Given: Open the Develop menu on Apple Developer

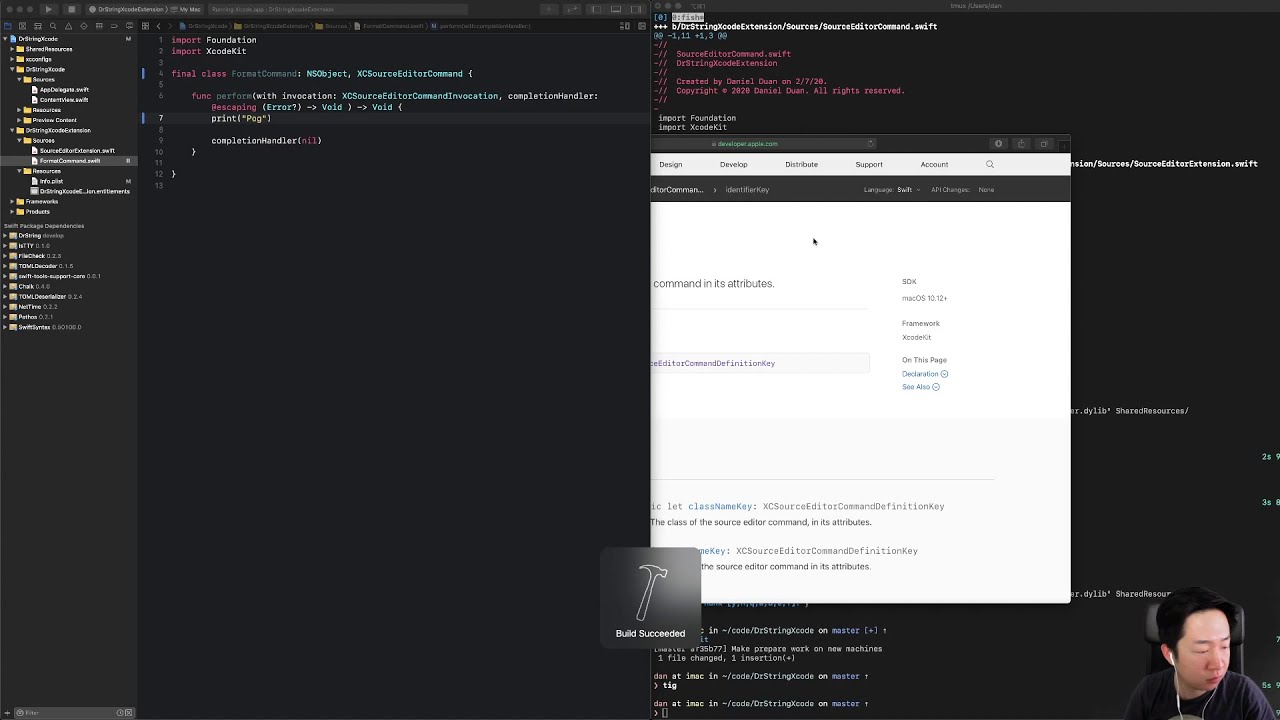Looking at the screenshot, I should pyautogui.click(x=733, y=164).
